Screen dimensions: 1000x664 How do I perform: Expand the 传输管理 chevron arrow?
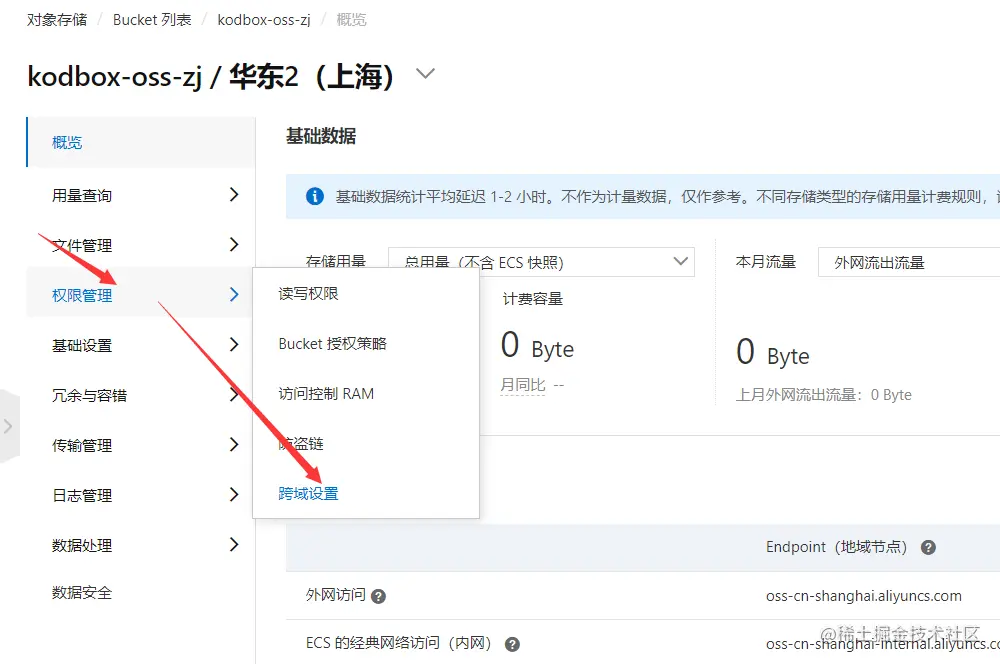pyautogui.click(x=234, y=445)
